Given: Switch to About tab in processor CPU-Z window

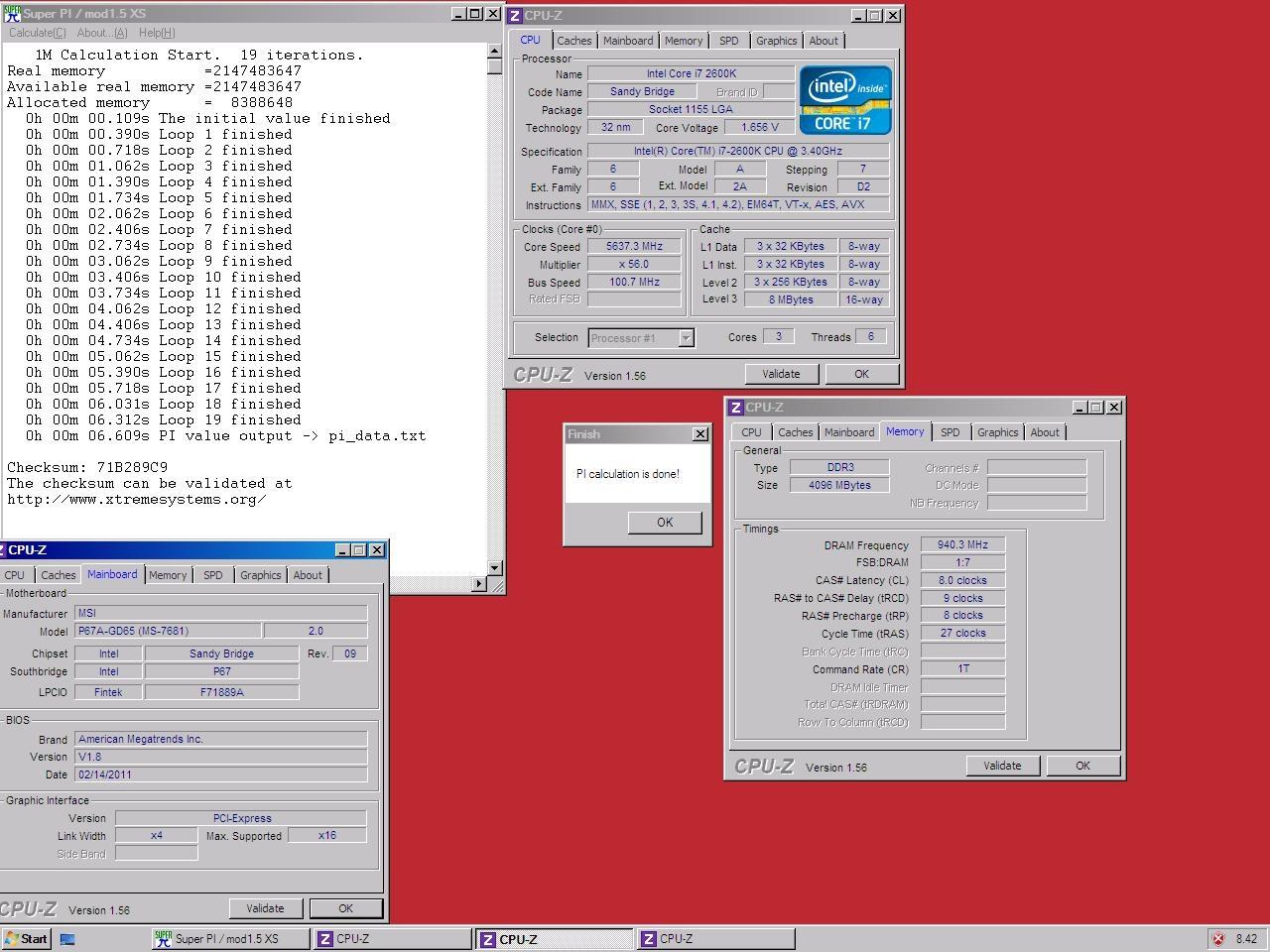Looking at the screenshot, I should point(824,41).
